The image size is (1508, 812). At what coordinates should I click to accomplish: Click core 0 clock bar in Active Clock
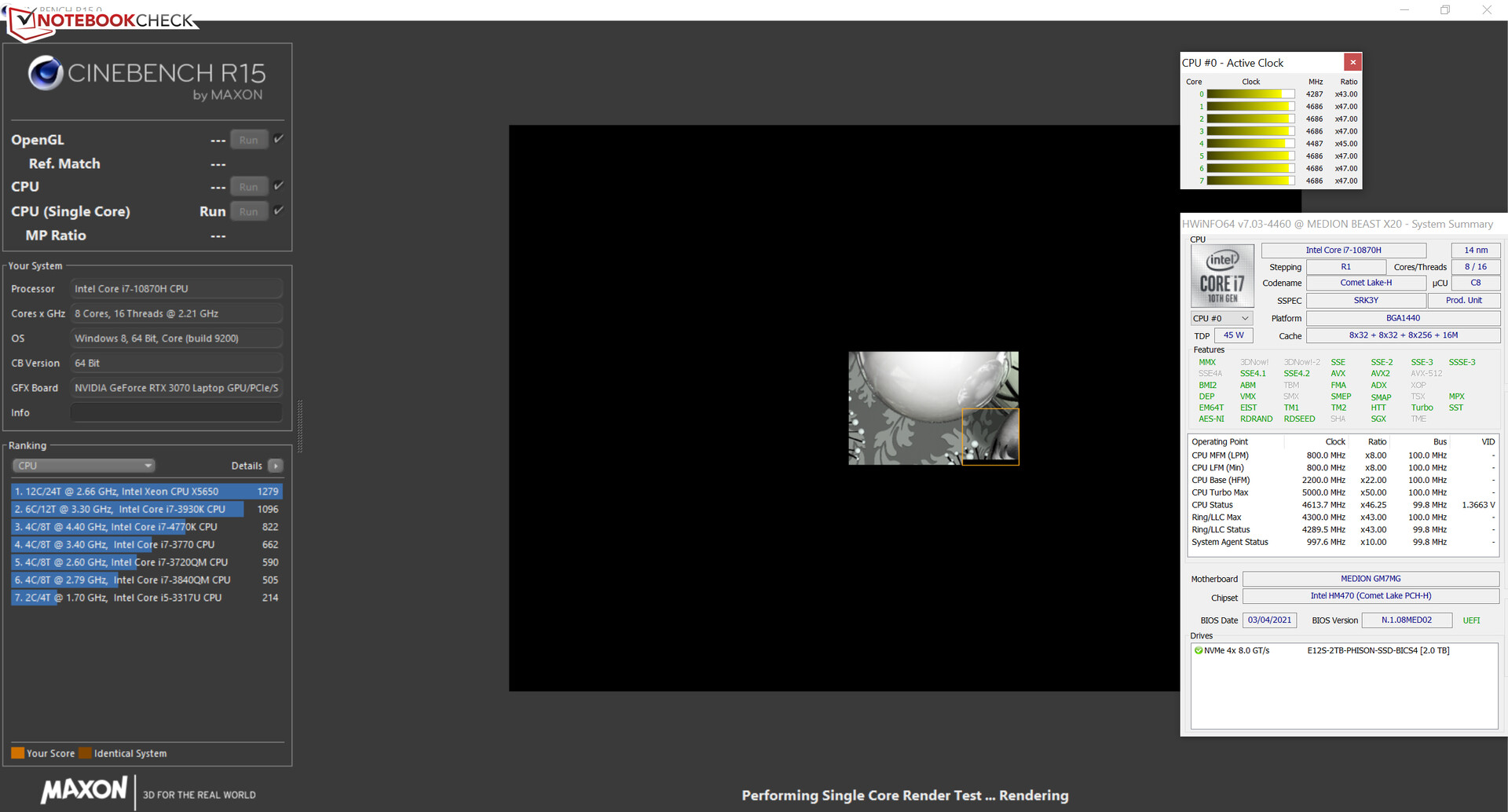(x=1250, y=94)
